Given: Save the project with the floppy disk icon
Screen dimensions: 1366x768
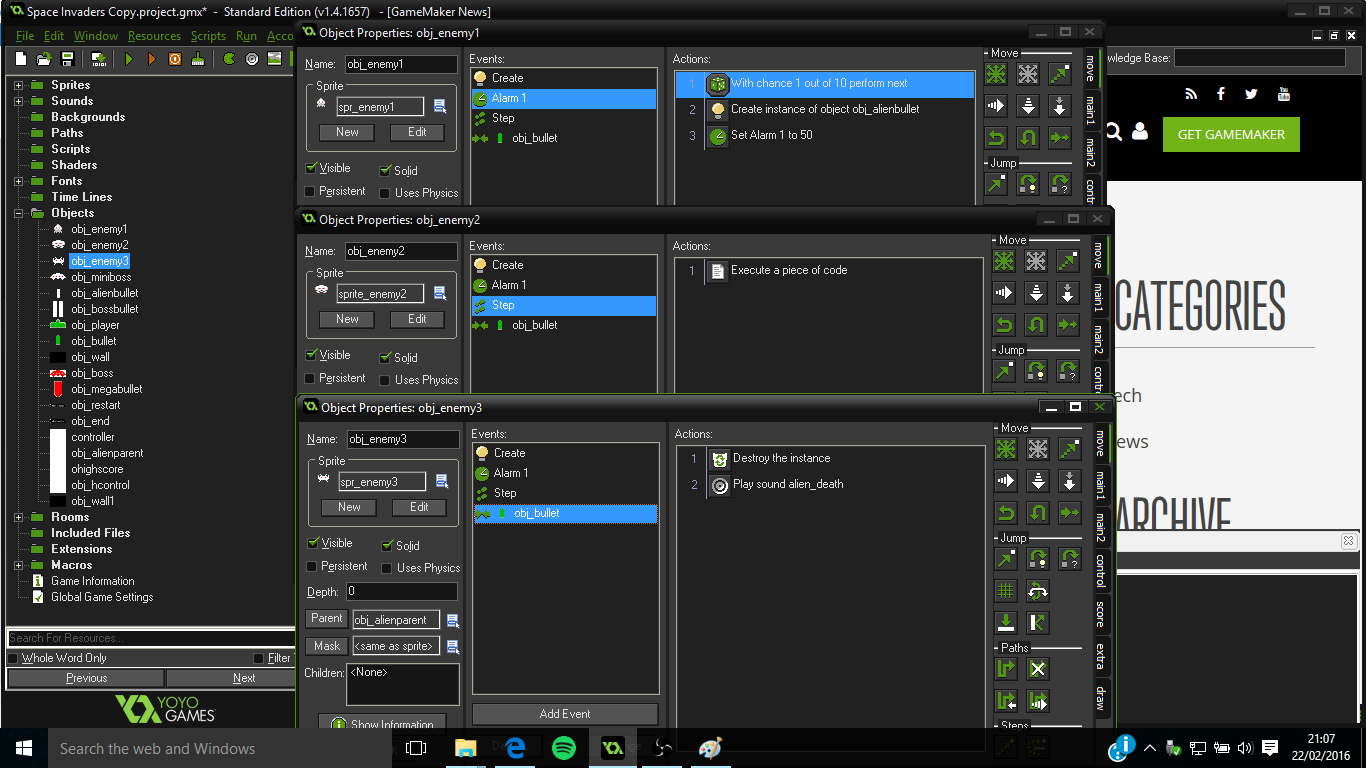Looking at the screenshot, I should (x=67, y=59).
